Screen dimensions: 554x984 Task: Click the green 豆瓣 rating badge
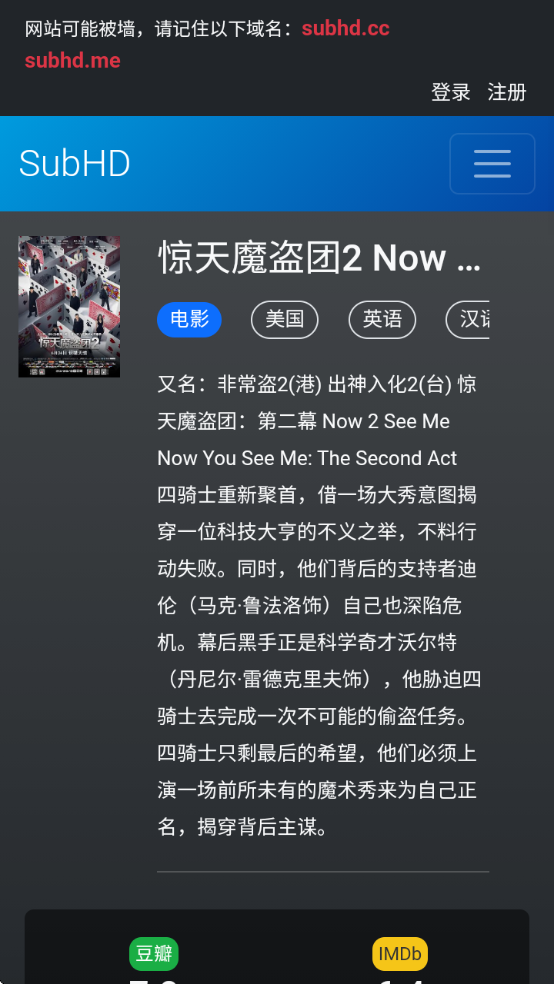[x=154, y=954]
